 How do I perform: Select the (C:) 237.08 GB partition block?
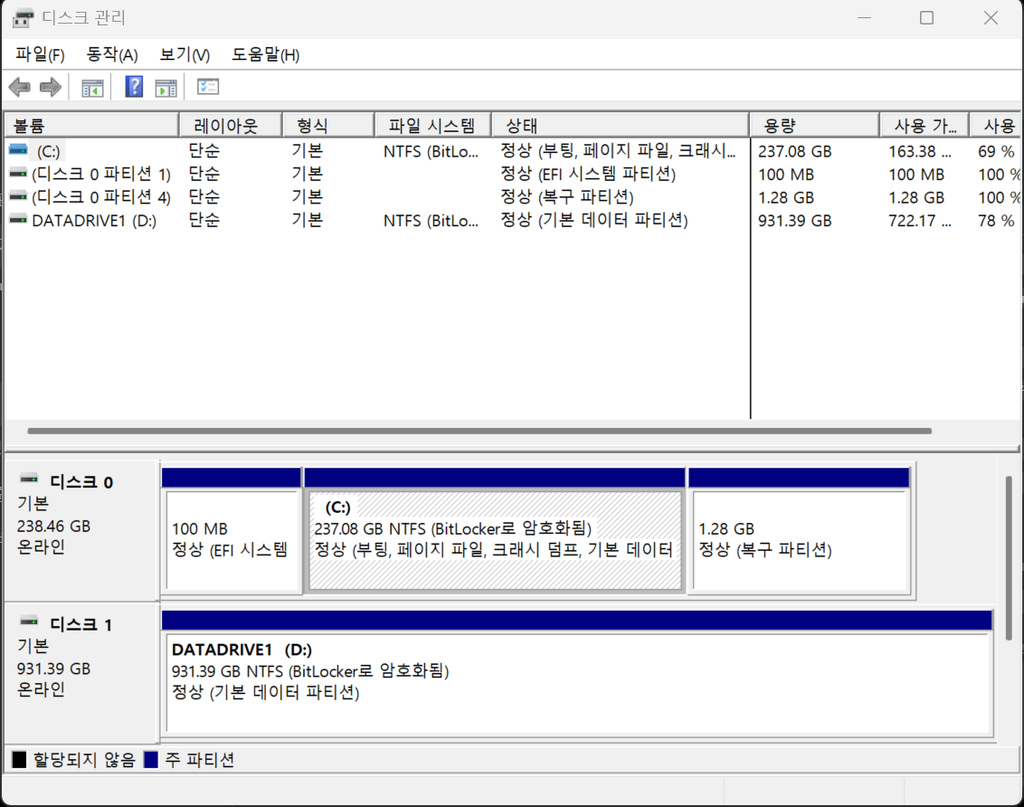coord(495,530)
